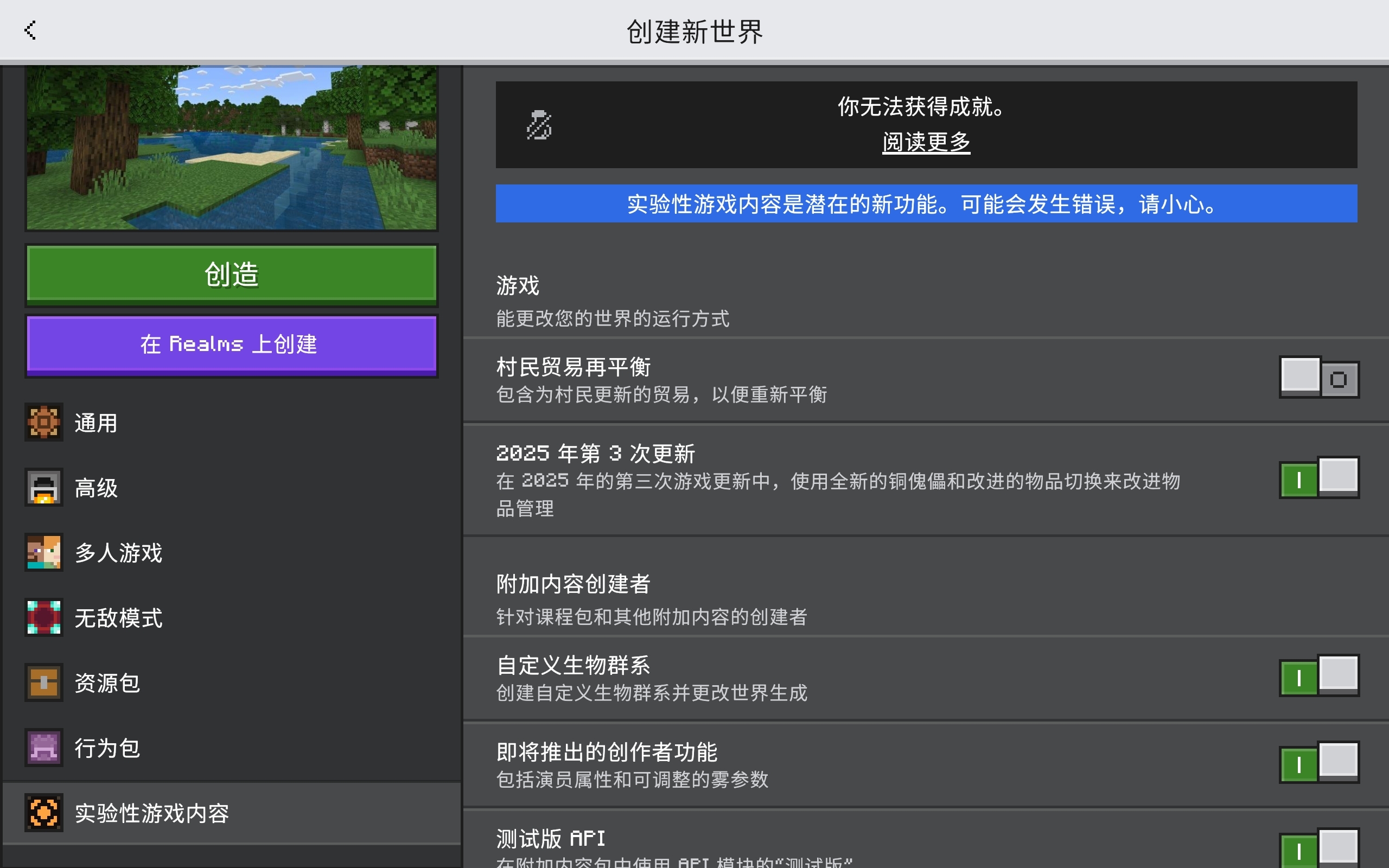The width and height of the screenshot is (1389, 868).
Task: Turn off the 即将推出的创作者功能 toggle
Action: point(1319,762)
